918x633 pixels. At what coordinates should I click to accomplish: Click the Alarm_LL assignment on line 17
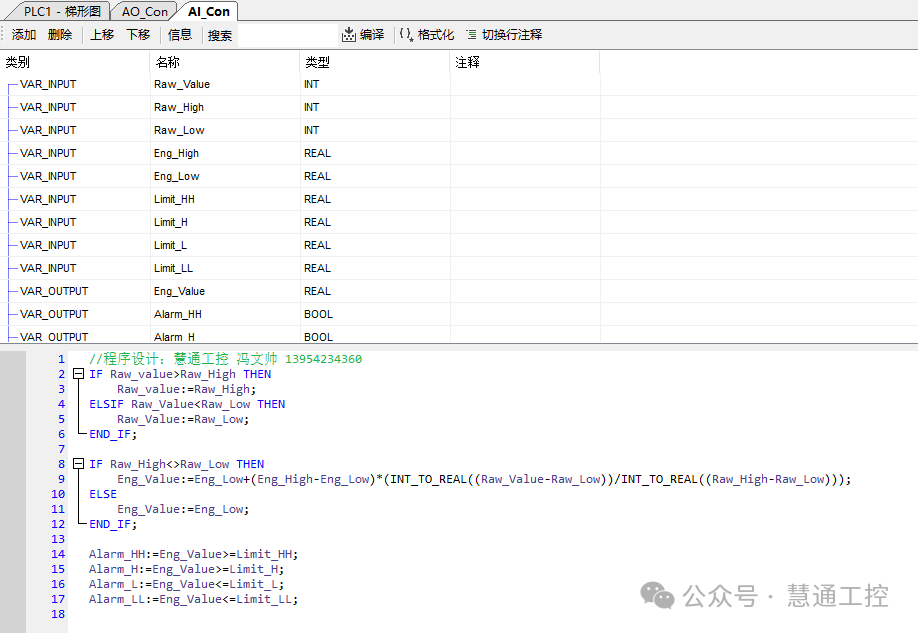coord(194,599)
